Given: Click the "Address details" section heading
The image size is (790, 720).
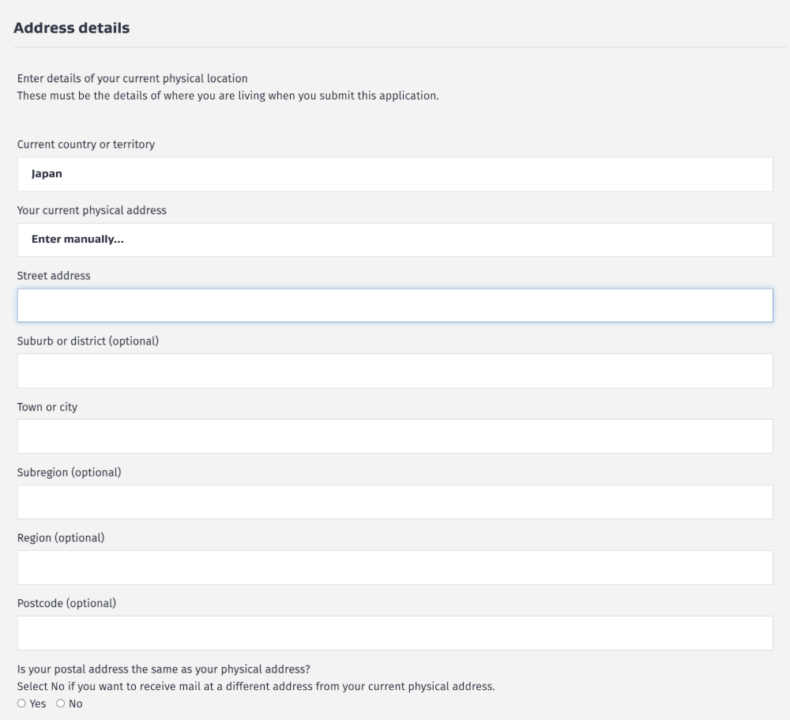Looking at the screenshot, I should click(74, 26).
